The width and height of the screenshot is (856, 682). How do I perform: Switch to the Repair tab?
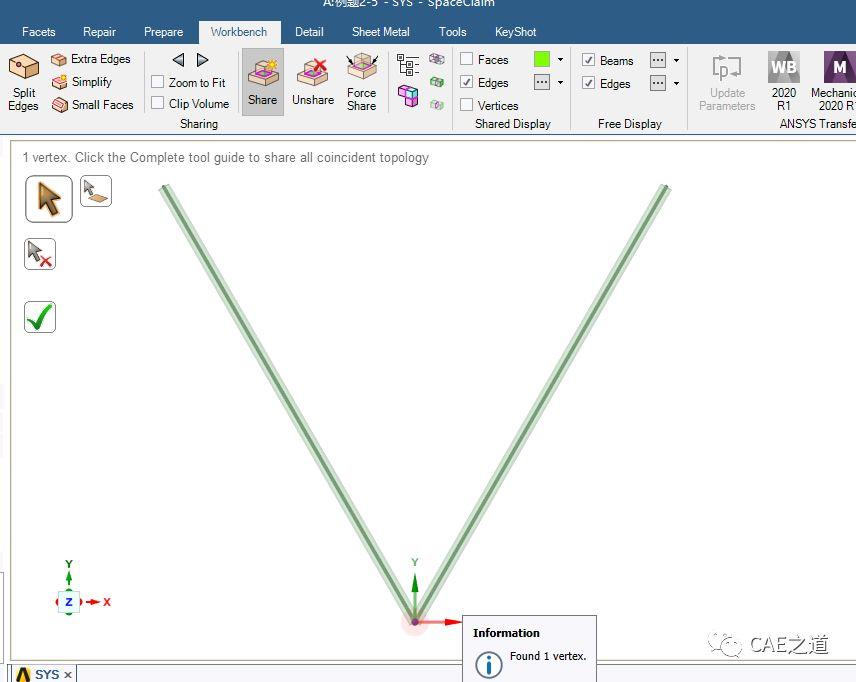(99, 32)
